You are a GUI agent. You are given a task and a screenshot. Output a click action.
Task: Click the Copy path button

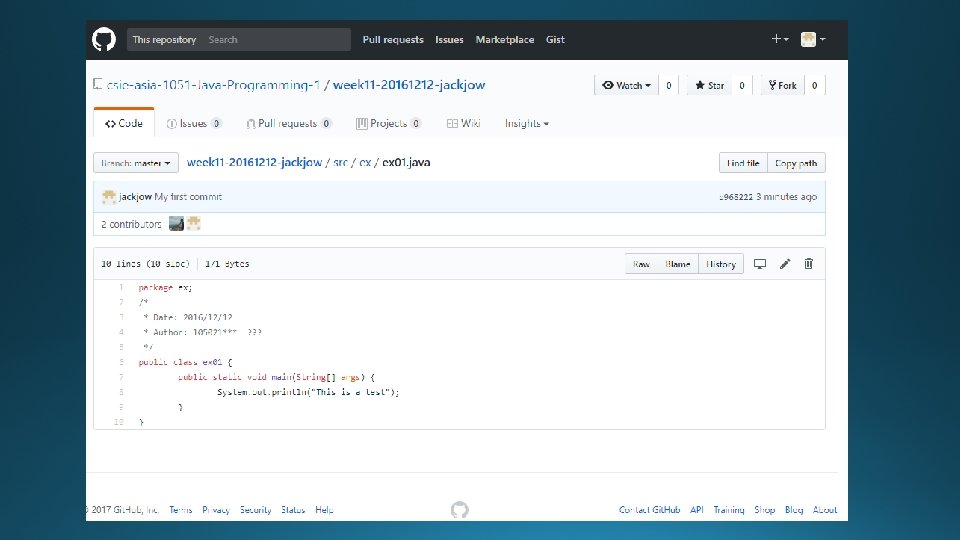796,163
